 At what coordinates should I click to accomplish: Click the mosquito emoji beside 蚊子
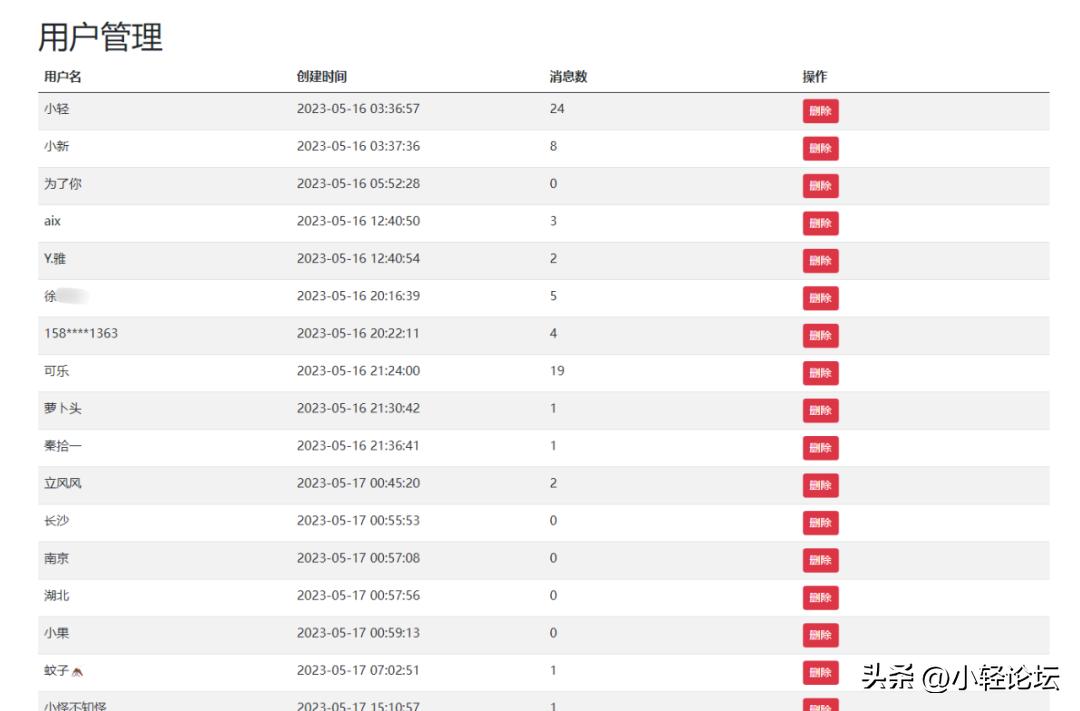coord(78,672)
